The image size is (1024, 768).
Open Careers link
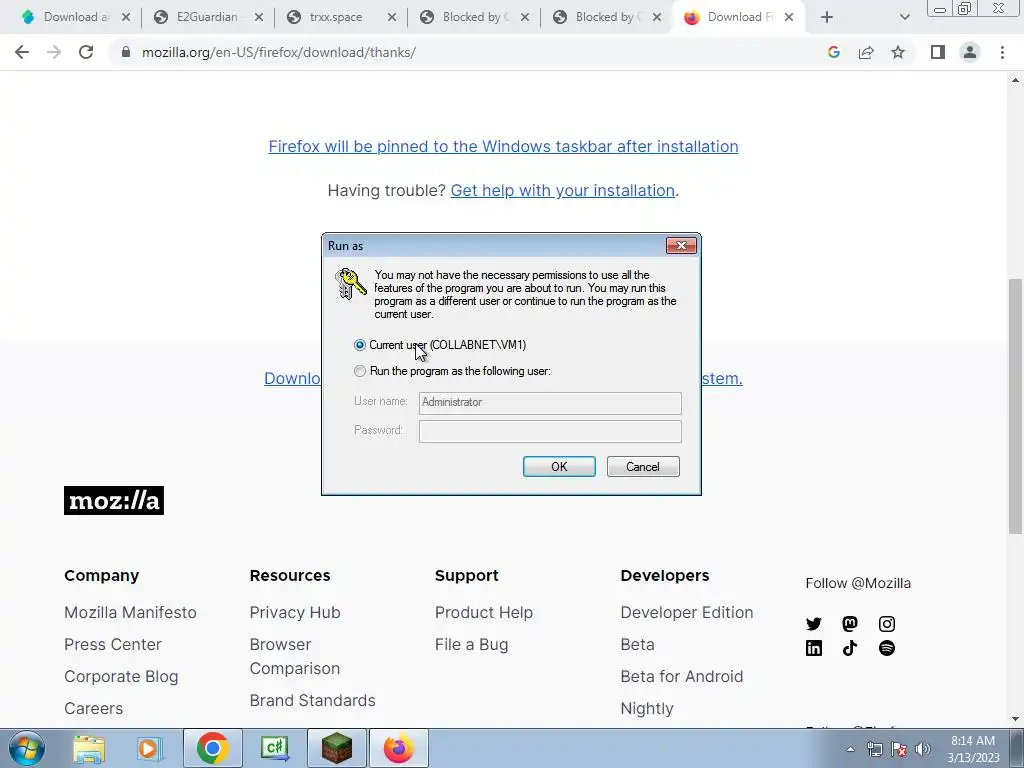pyautogui.click(x=93, y=709)
